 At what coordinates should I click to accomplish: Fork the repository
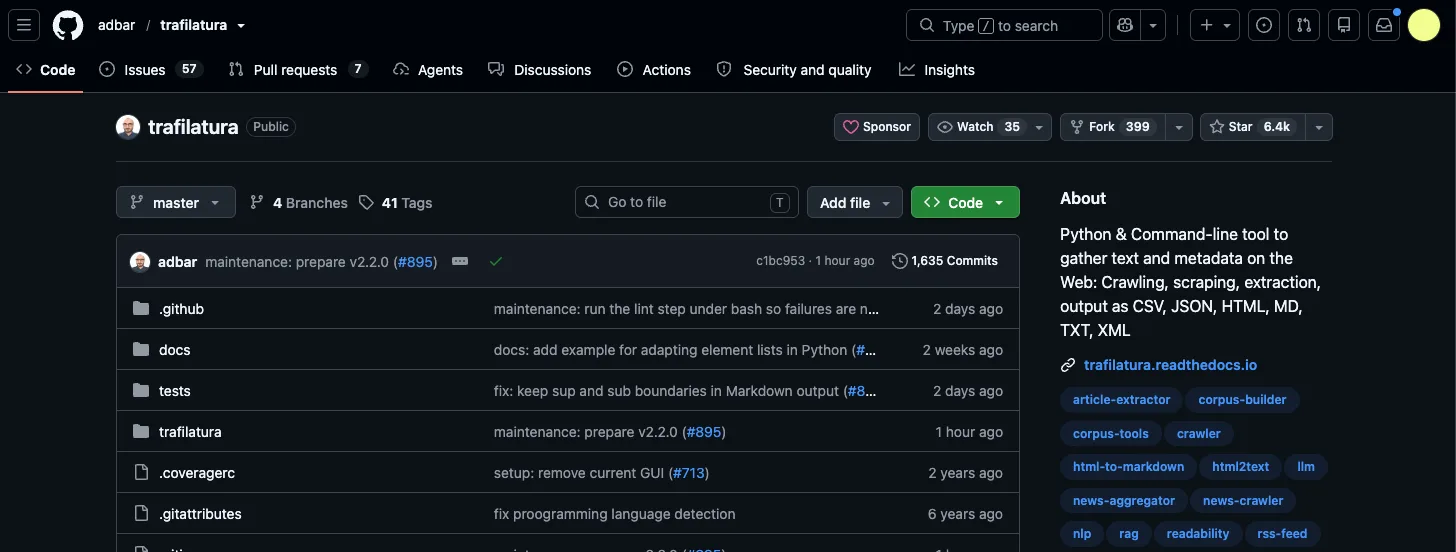pyautogui.click(x=1114, y=127)
